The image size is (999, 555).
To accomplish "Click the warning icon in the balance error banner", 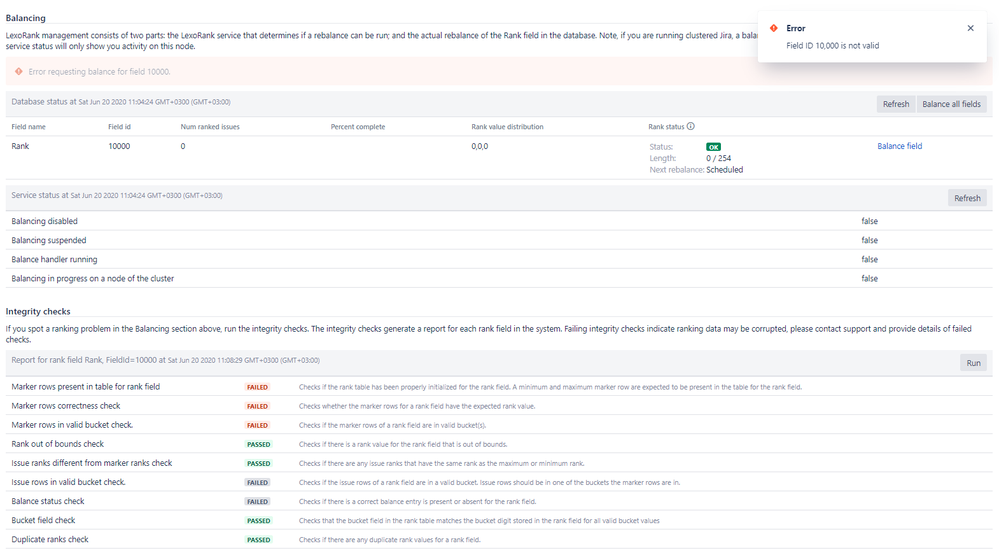I will point(19,72).
